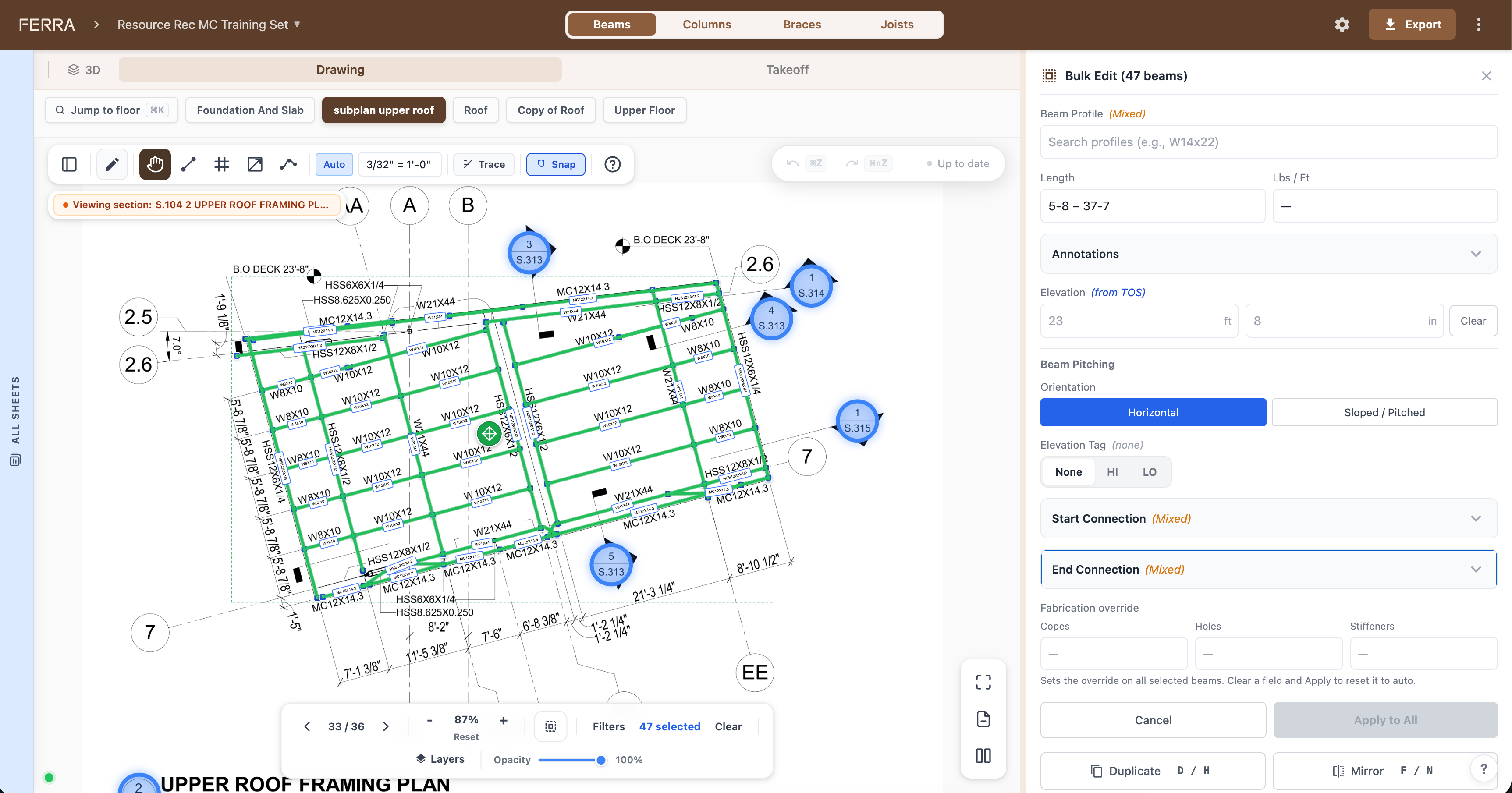
Task: Open the Foundation And Slab floor
Action: point(250,110)
